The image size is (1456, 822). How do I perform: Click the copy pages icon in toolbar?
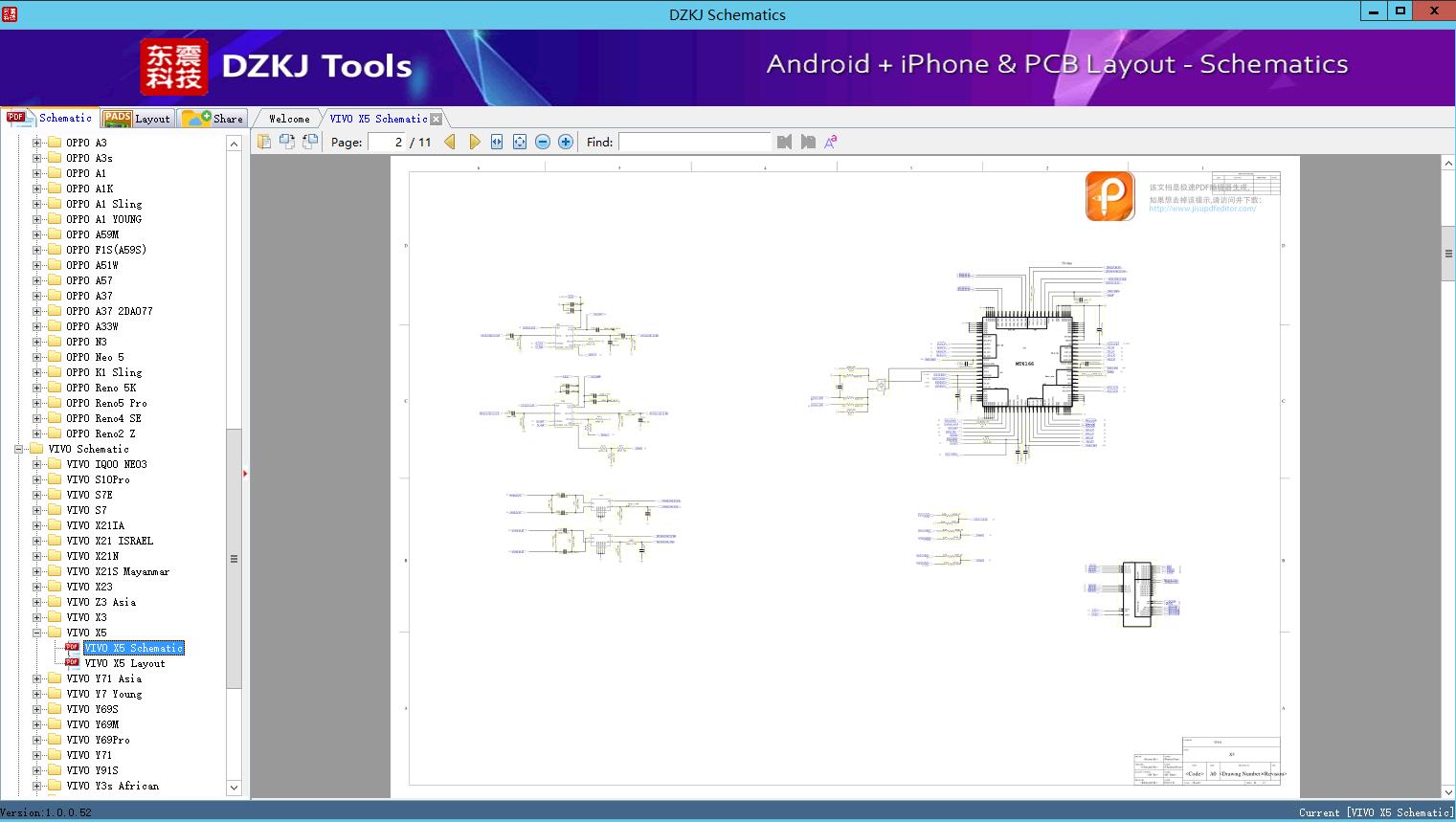point(264,142)
